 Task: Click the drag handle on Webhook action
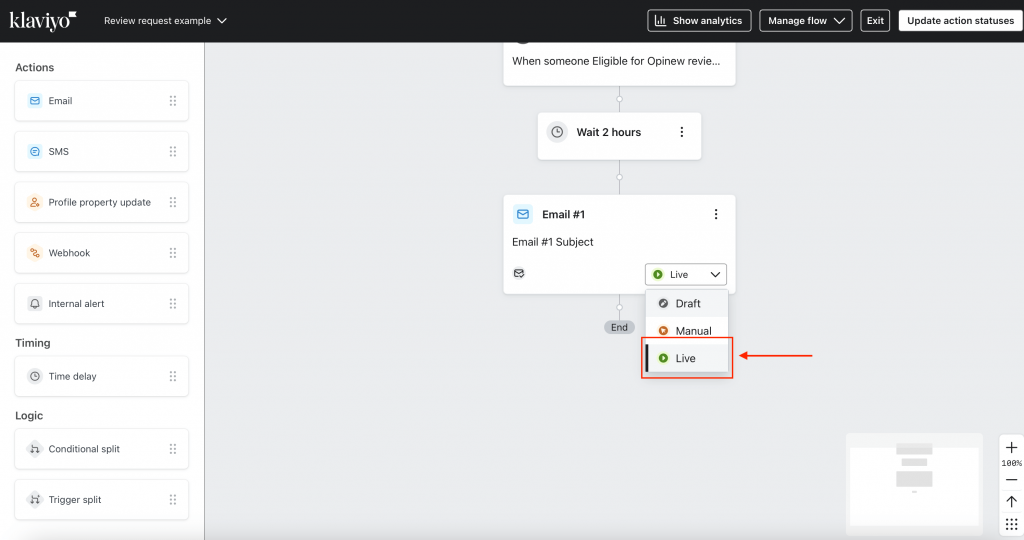tap(172, 253)
